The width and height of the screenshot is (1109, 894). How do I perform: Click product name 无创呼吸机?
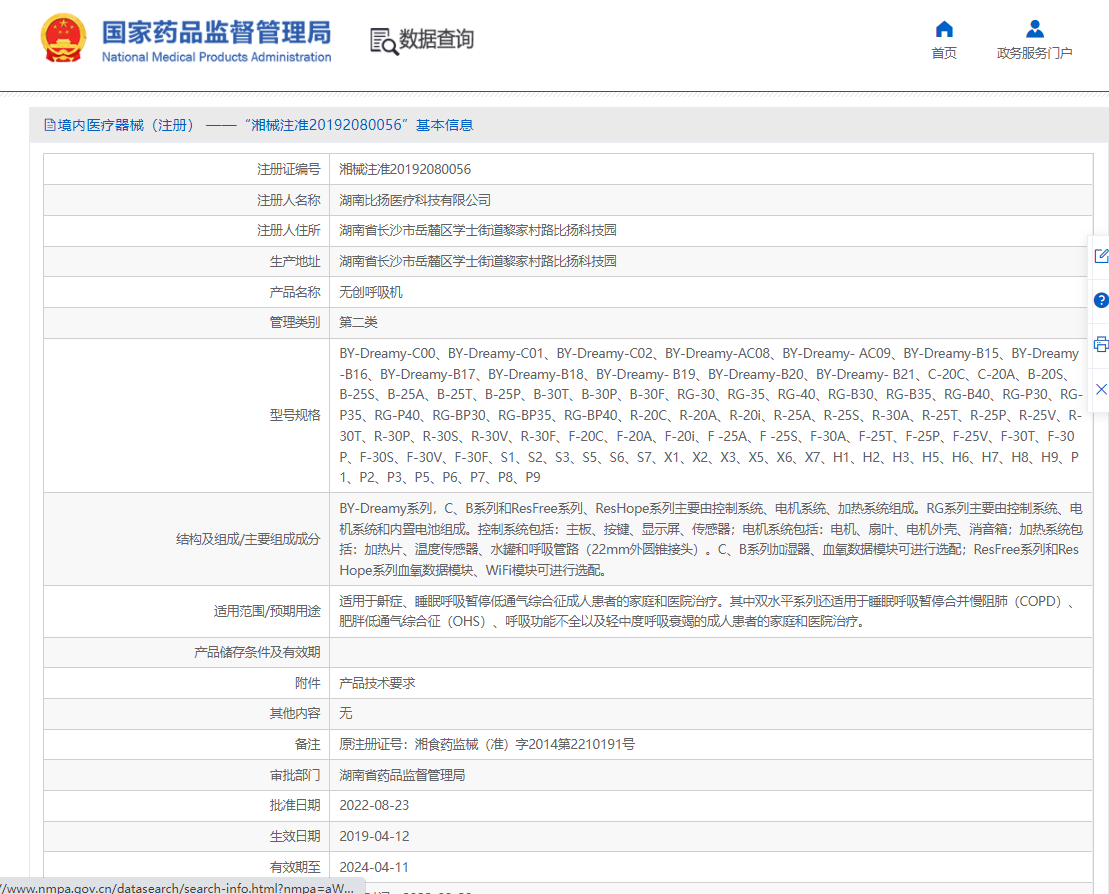tap(371, 292)
